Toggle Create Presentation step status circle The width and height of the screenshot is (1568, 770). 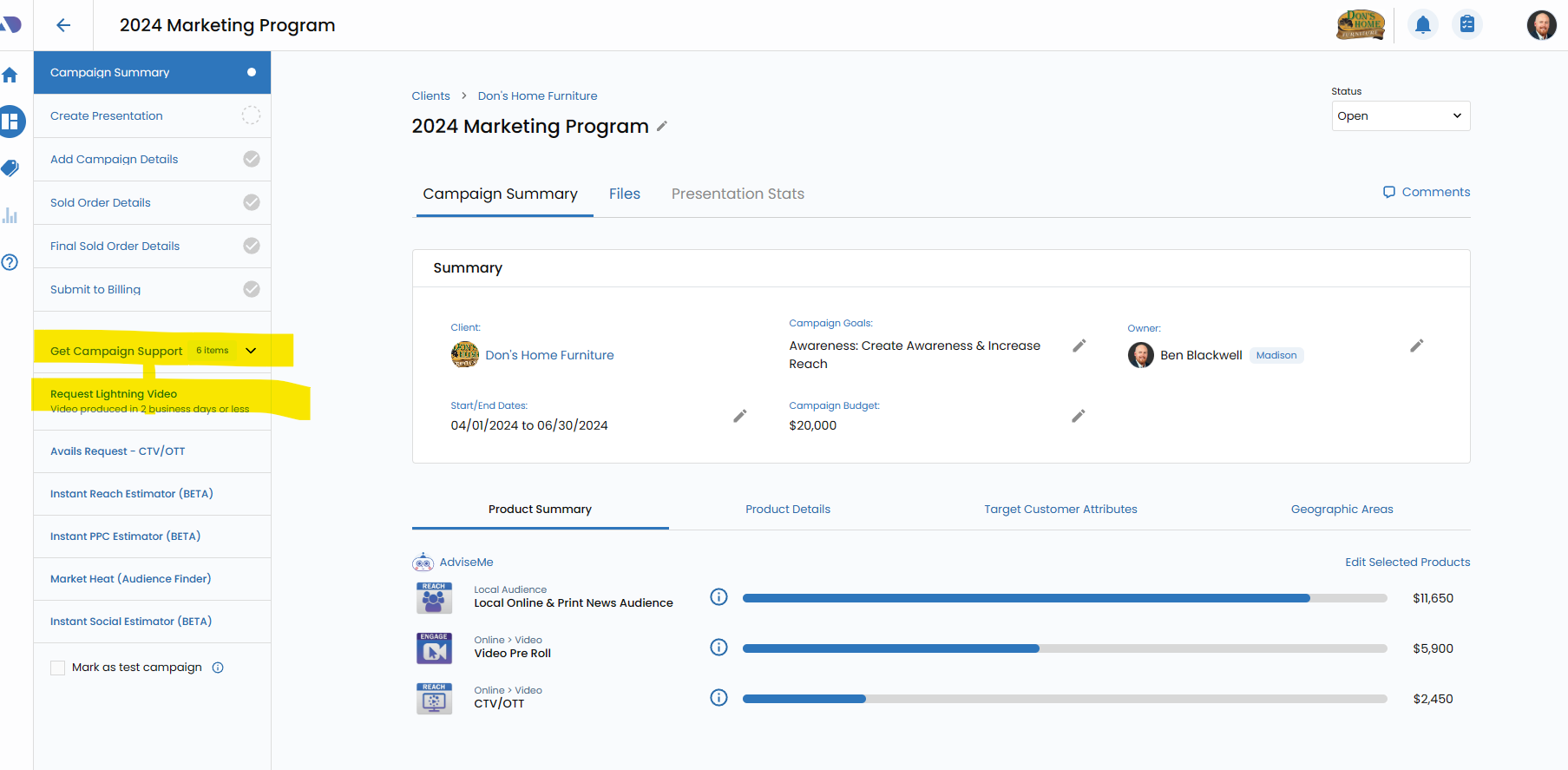click(x=251, y=115)
